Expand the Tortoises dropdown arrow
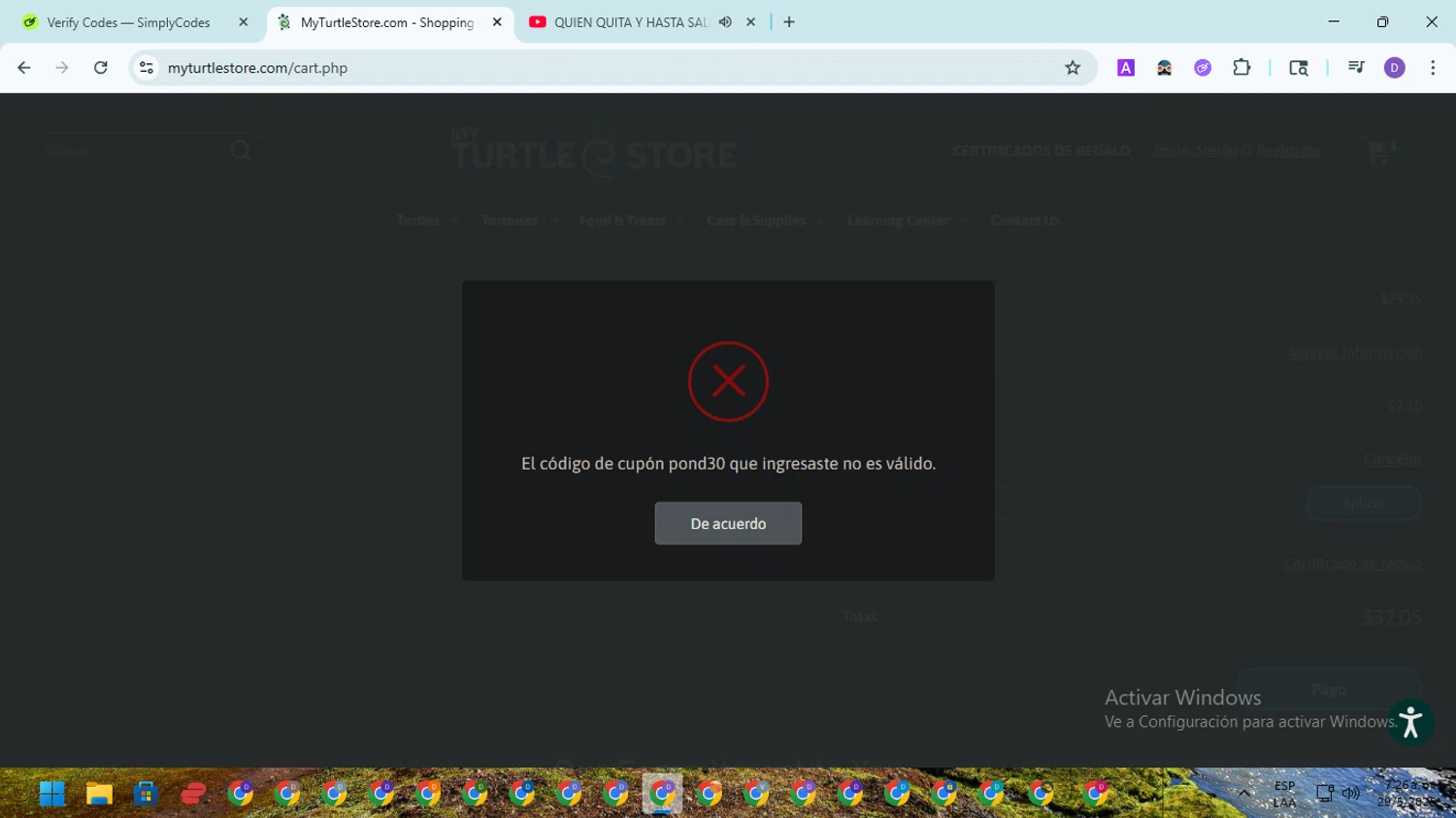The height and width of the screenshot is (818, 1456). point(553,221)
